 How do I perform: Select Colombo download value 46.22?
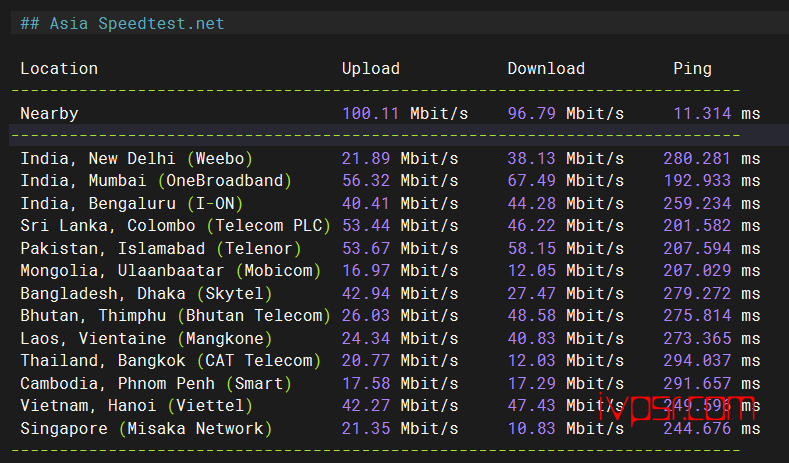(531, 225)
